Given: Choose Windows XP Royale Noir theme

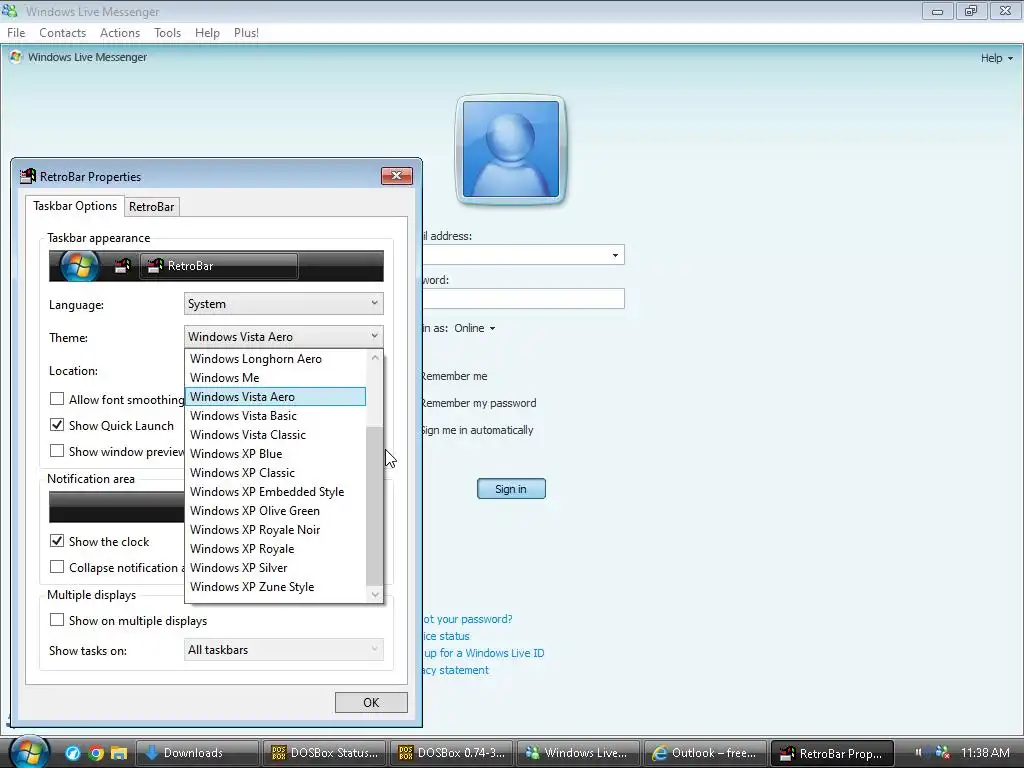Looking at the screenshot, I should 276,529.
